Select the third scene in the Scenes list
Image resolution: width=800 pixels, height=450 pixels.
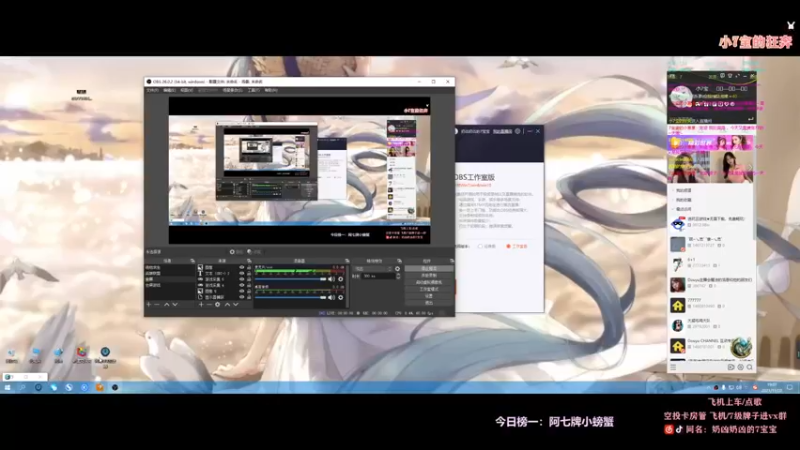169,279
